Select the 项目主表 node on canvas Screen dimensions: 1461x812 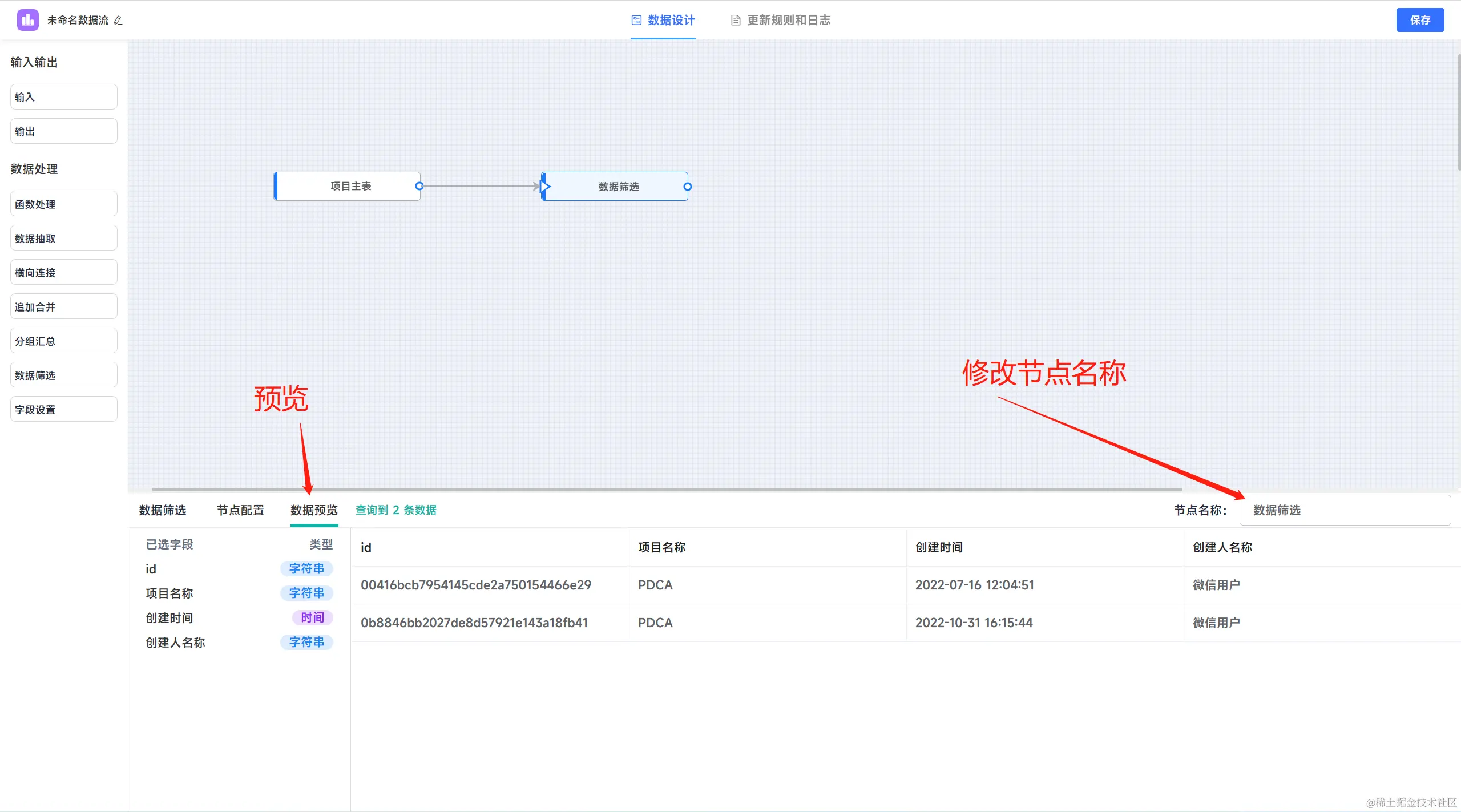pyautogui.click(x=350, y=186)
